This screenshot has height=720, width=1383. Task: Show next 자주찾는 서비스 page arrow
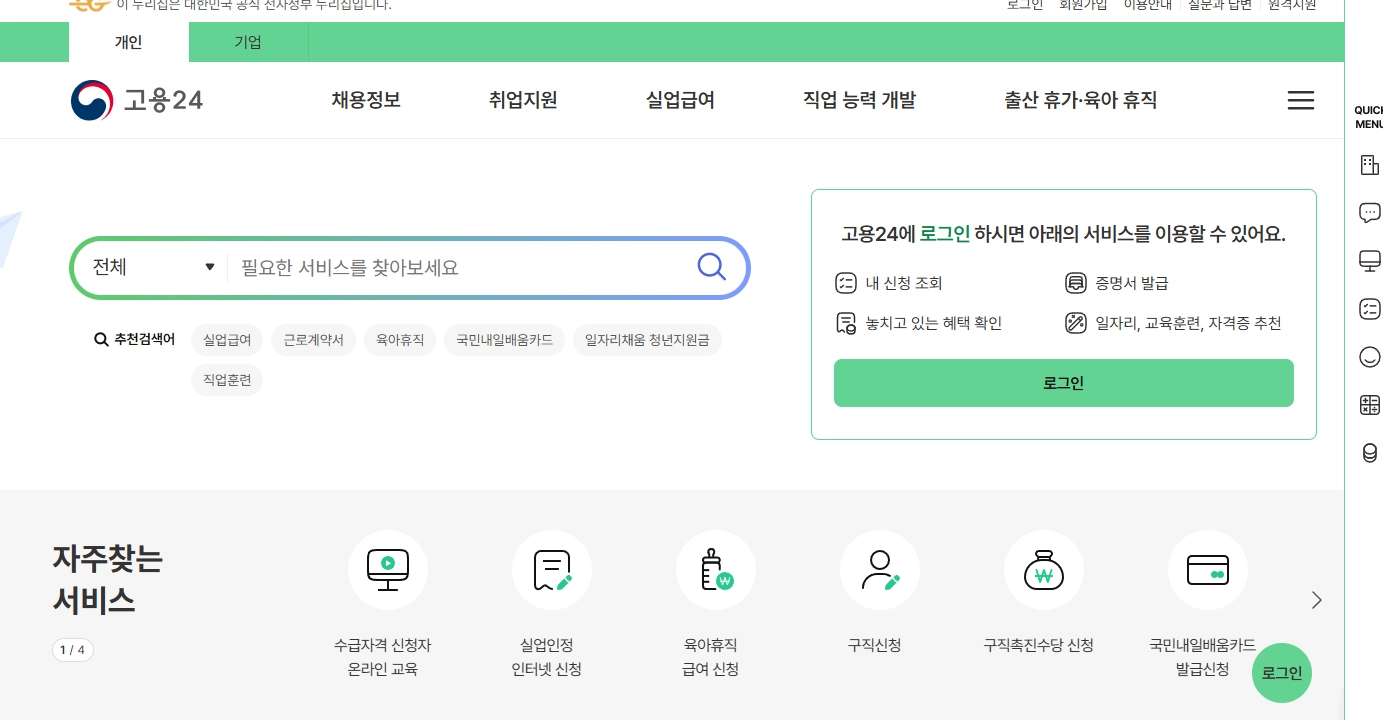1316,600
